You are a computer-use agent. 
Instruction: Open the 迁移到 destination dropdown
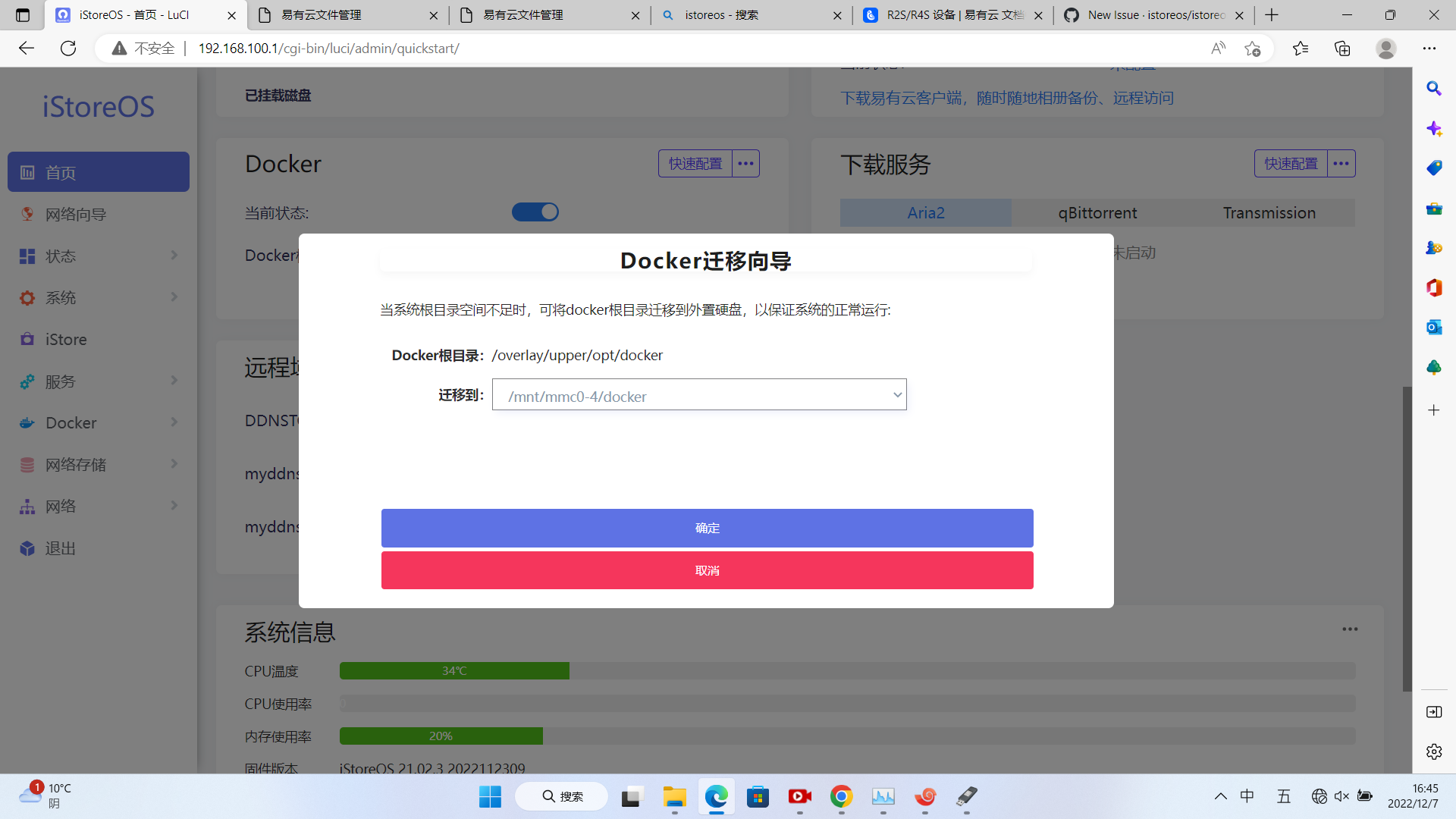coord(698,394)
